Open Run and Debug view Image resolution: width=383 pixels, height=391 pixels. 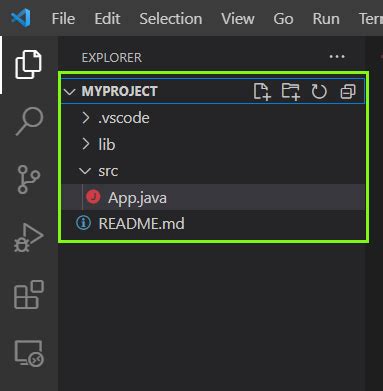point(29,238)
